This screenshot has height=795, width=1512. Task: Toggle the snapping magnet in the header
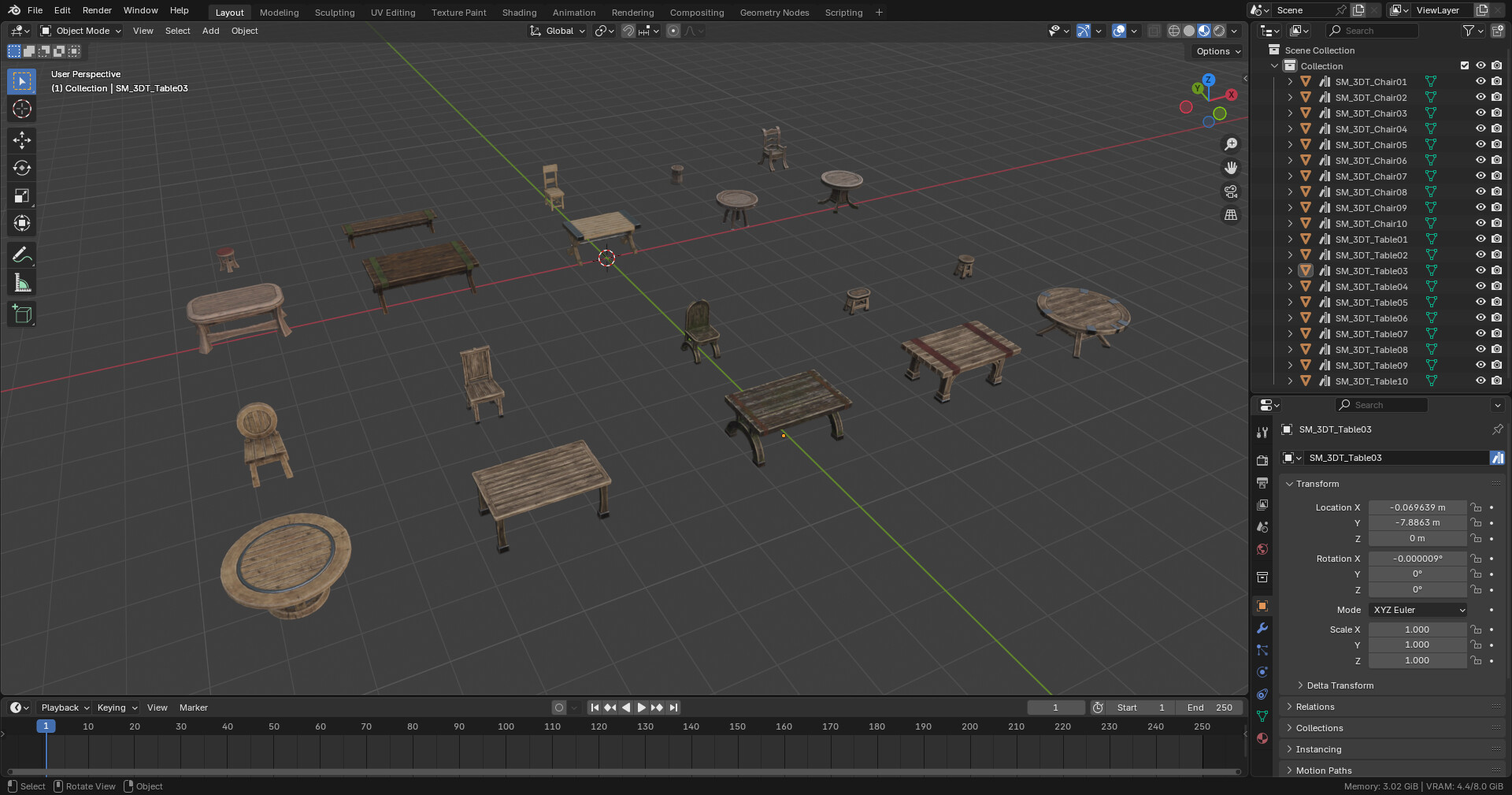pyautogui.click(x=628, y=31)
